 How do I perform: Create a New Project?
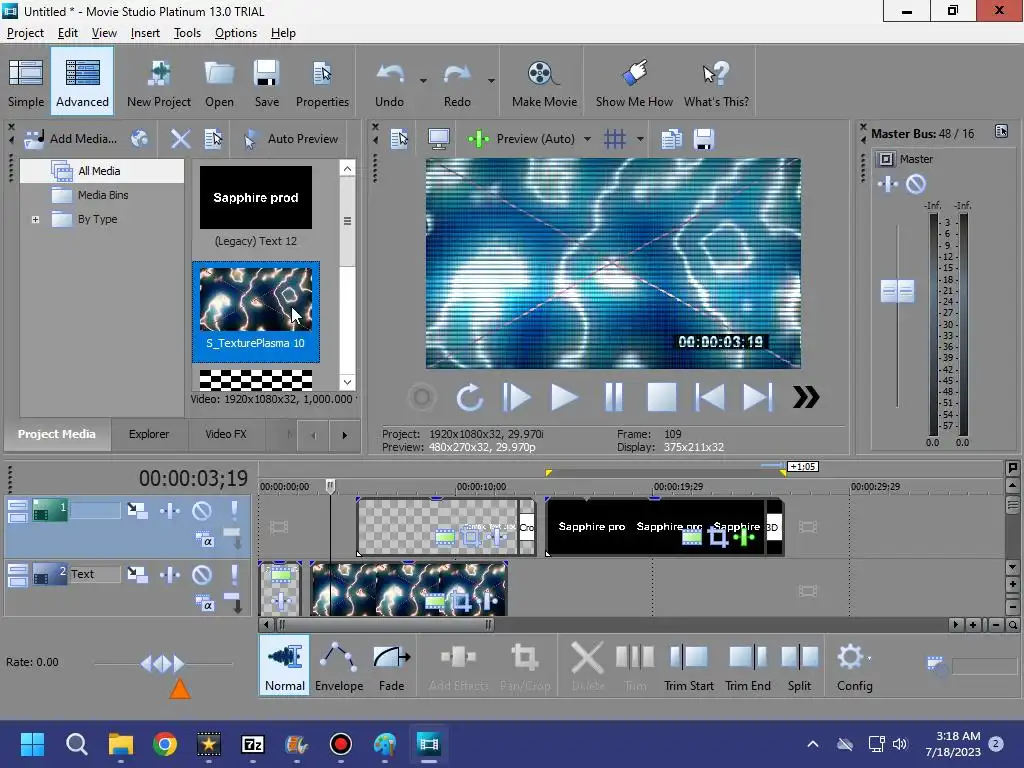click(159, 82)
